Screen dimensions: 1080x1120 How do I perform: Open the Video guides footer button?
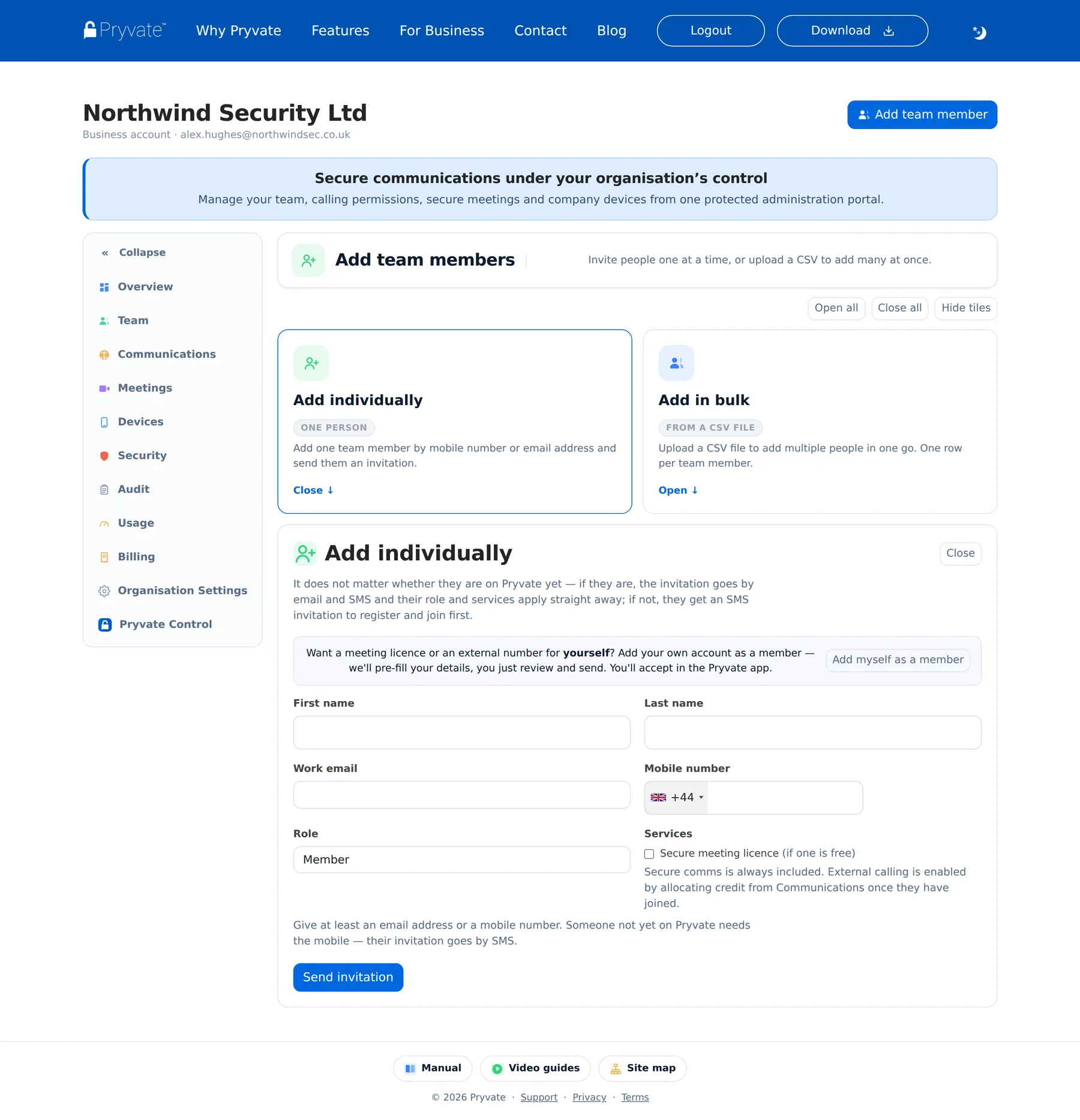pyautogui.click(x=535, y=1068)
